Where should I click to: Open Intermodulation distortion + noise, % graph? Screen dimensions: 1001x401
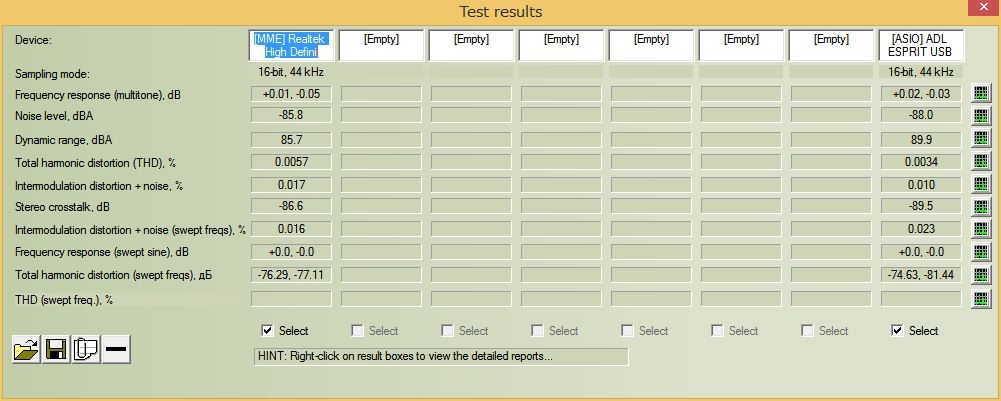[x=981, y=184]
